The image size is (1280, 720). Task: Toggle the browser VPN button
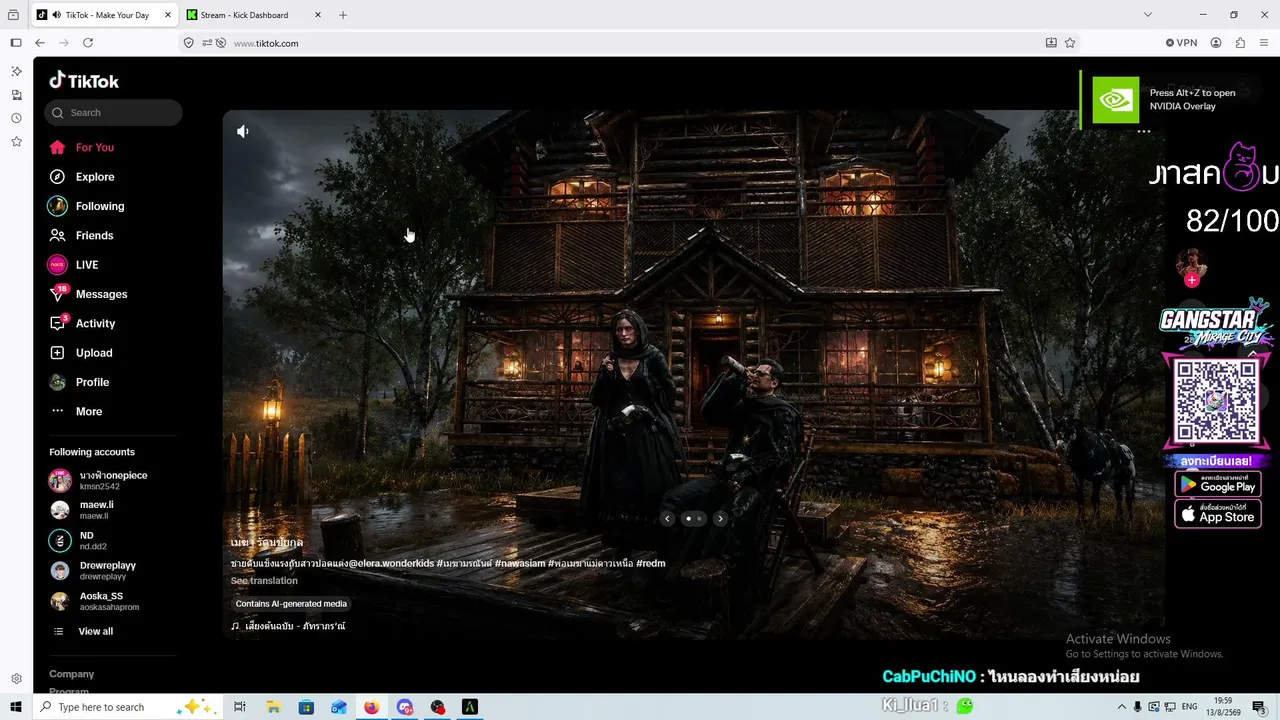[x=1181, y=43]
